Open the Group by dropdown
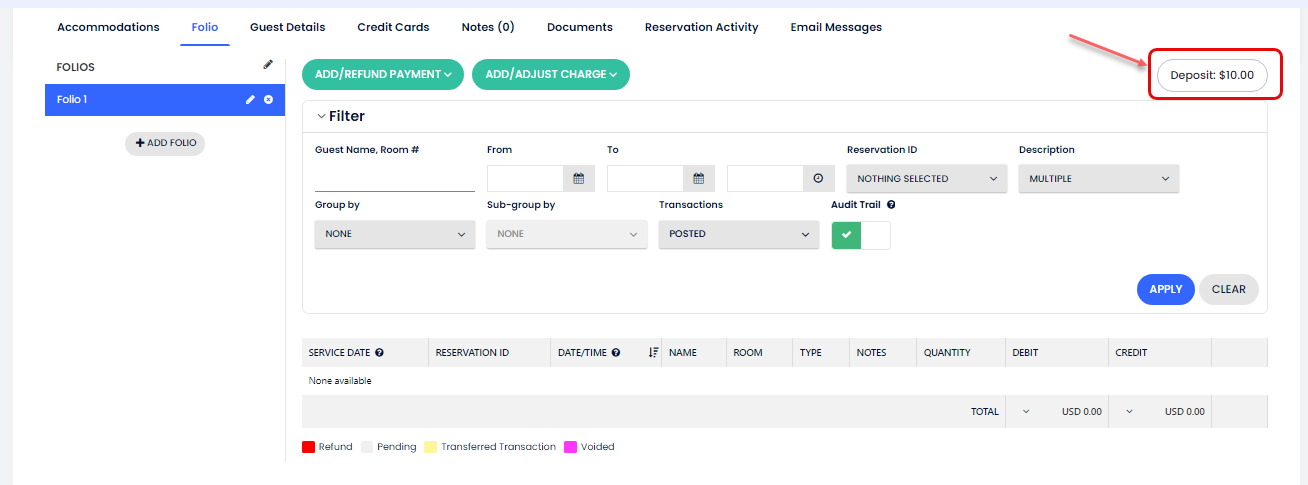Image resolution: width=1308 pixels, height=485 pixels. point(394,234)
